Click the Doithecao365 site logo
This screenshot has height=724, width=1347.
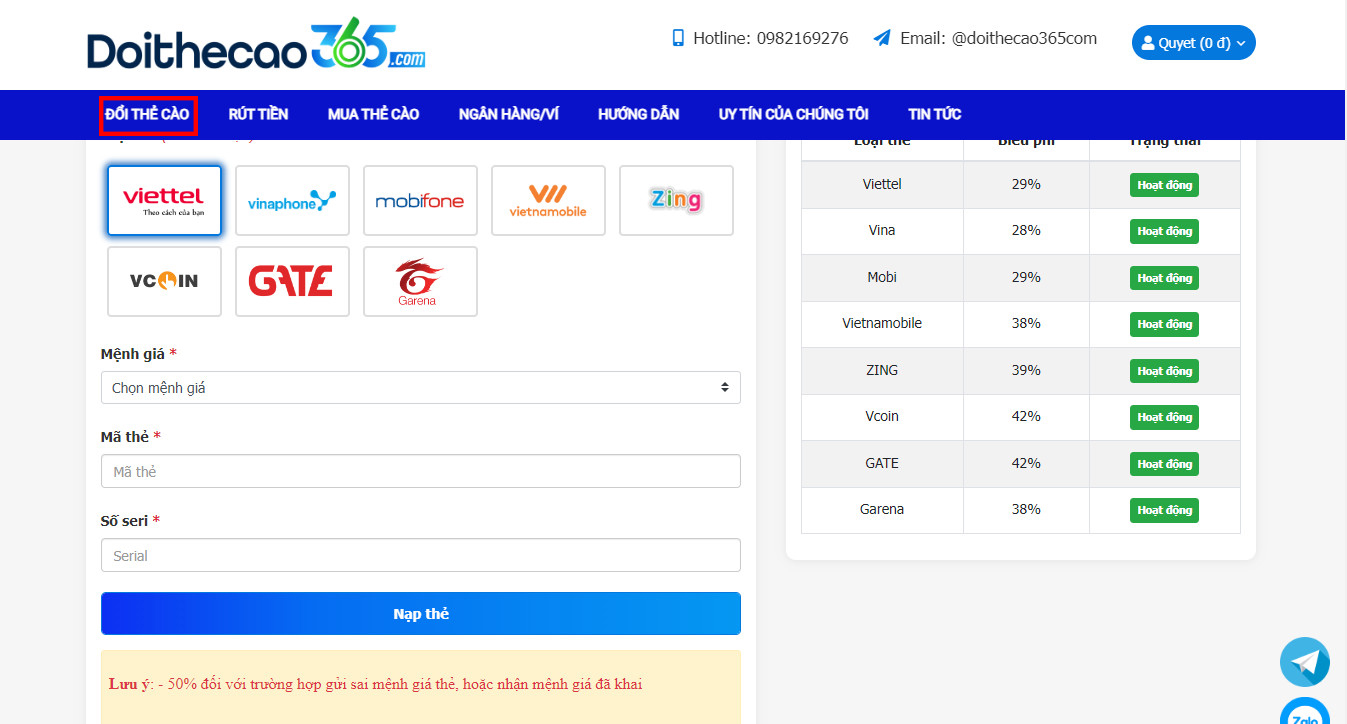[256, 44]
